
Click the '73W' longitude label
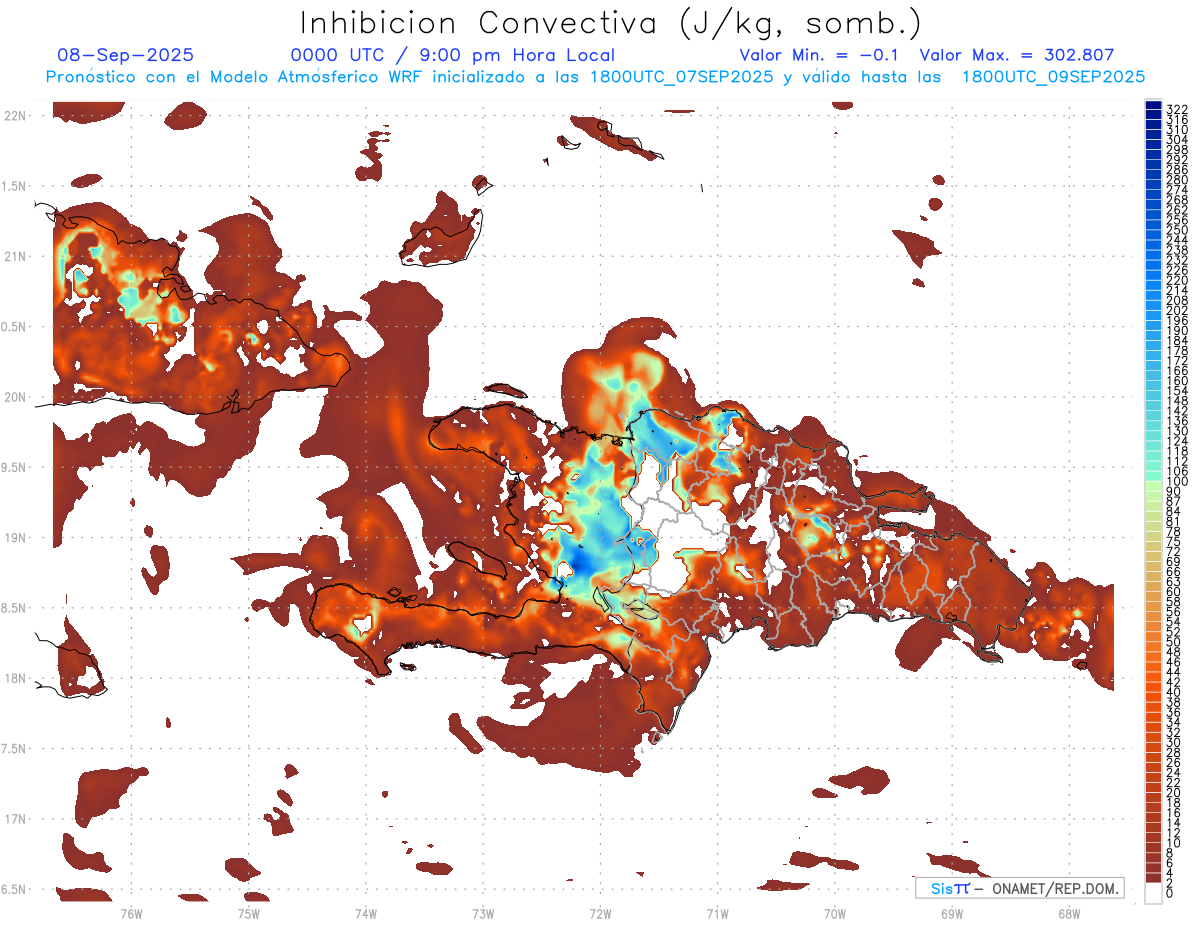[x=483, y=913]
